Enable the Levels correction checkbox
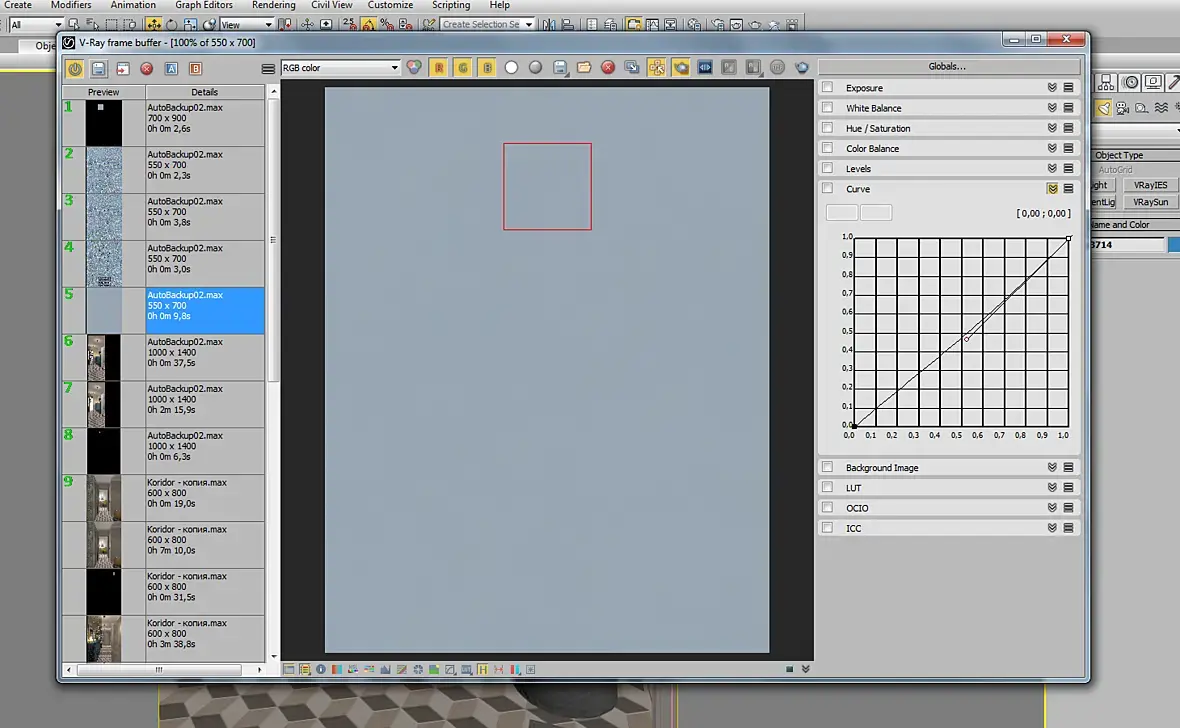The image size is (1180, 728). [x=828, y=169]
